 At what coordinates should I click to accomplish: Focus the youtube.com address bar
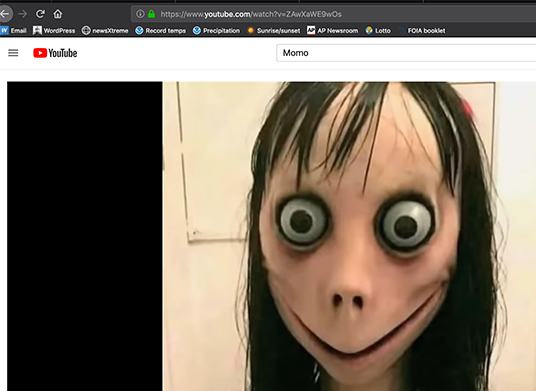334,14
